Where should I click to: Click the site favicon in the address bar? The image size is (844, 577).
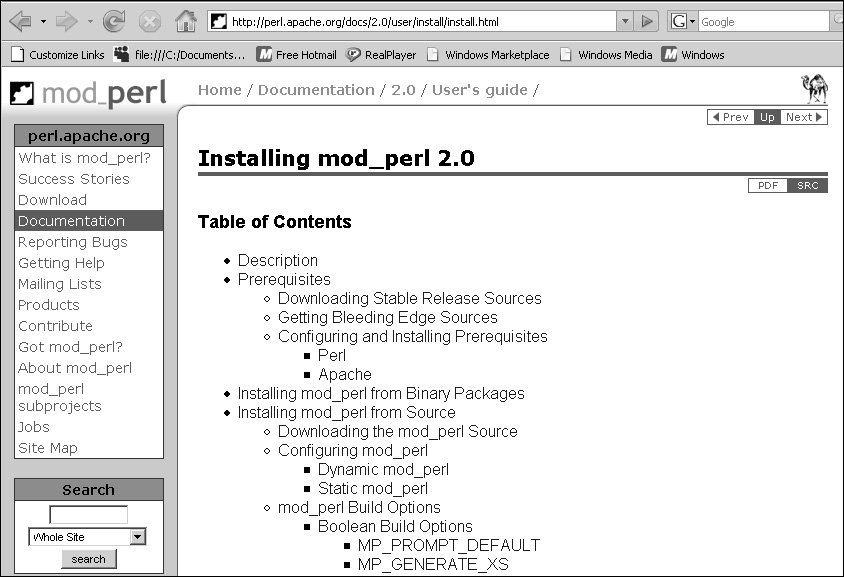[x=219, y=22]
